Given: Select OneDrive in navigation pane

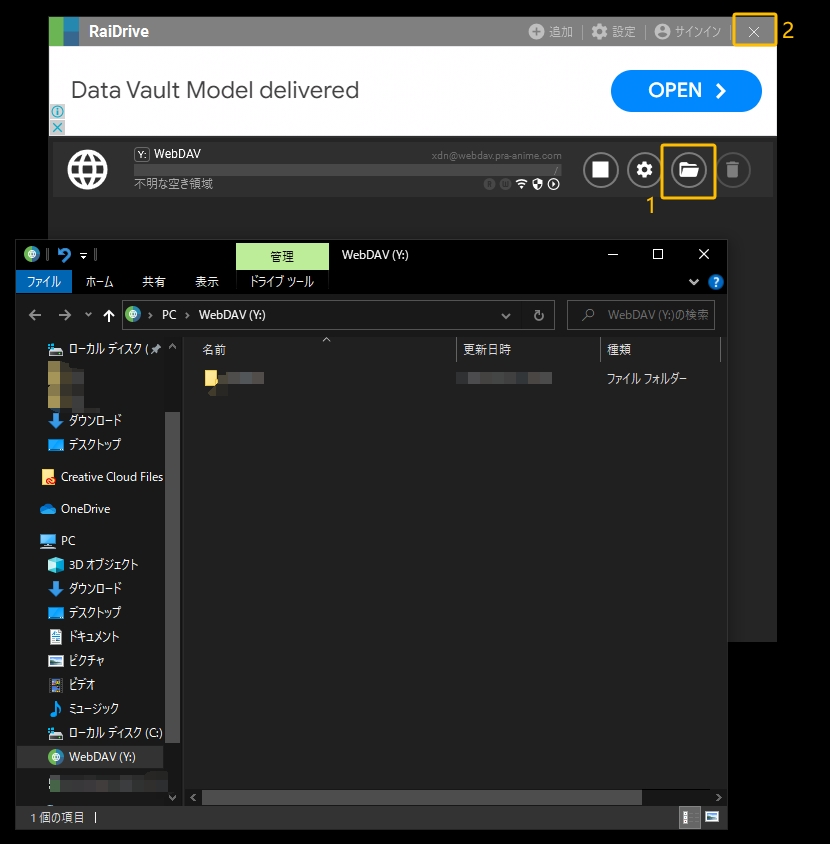Looking at the screenshot, I should point(85,509).
